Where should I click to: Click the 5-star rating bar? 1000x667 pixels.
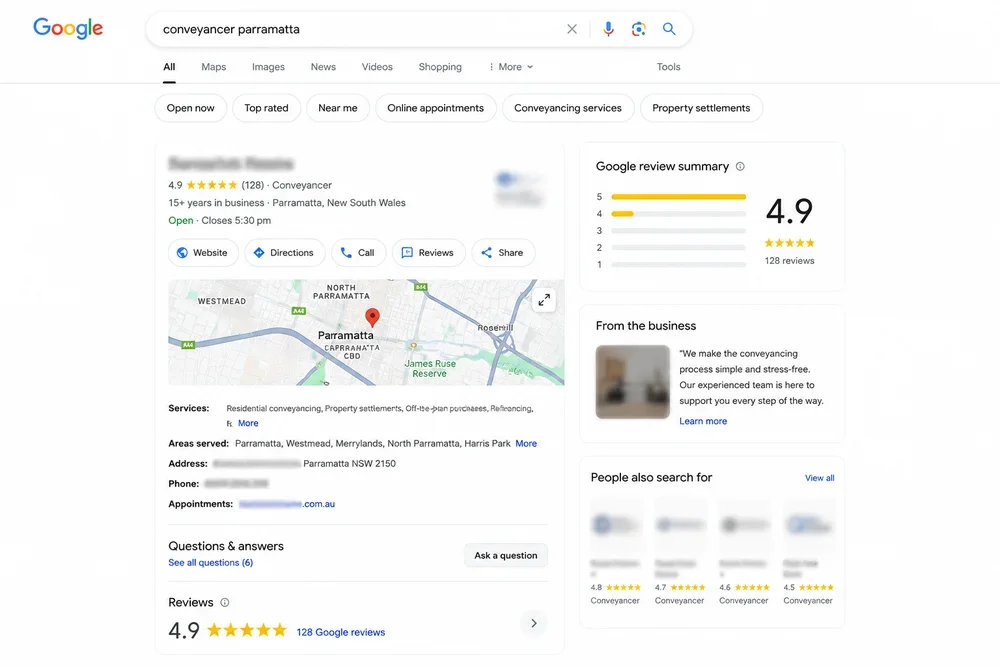(679, 196)
